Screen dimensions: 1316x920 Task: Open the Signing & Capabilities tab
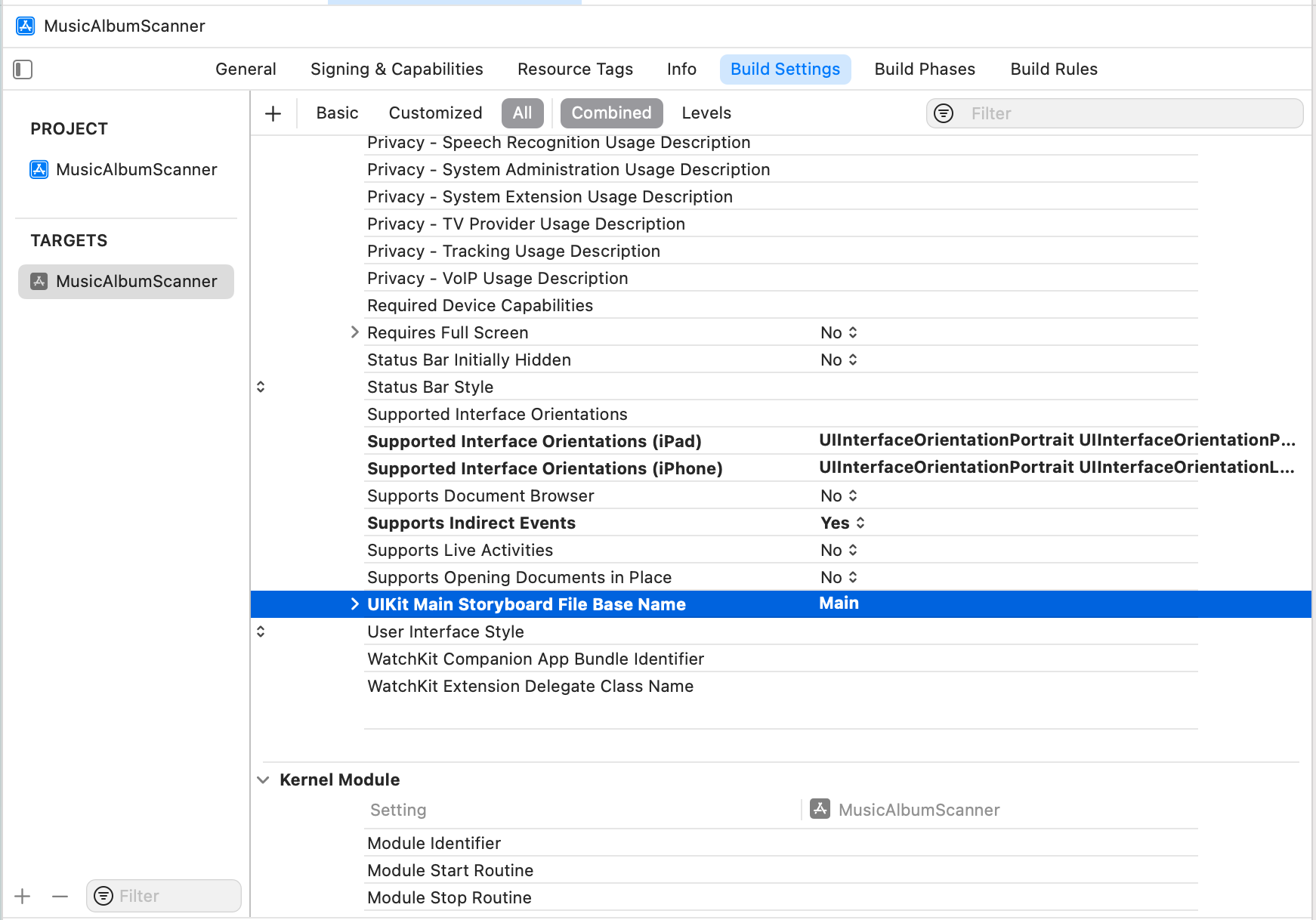[397, 69]
